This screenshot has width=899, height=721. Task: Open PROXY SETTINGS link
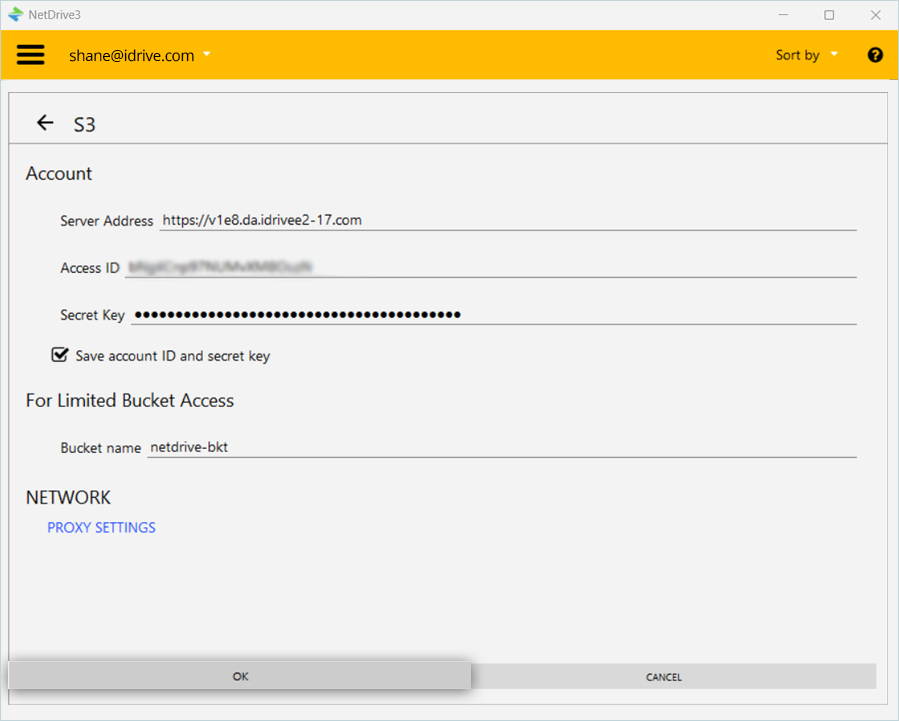(101, 527)
